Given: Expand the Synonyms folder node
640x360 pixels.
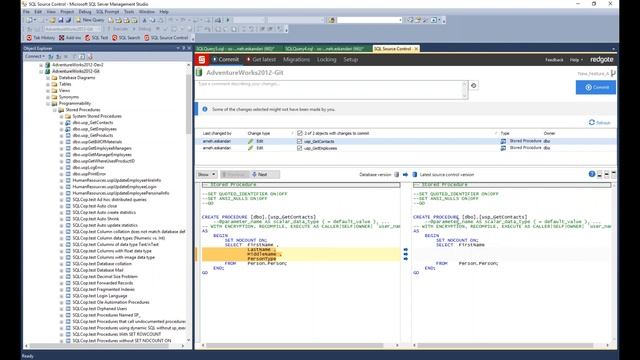Looking at the screenshot, I should [48, 97].
